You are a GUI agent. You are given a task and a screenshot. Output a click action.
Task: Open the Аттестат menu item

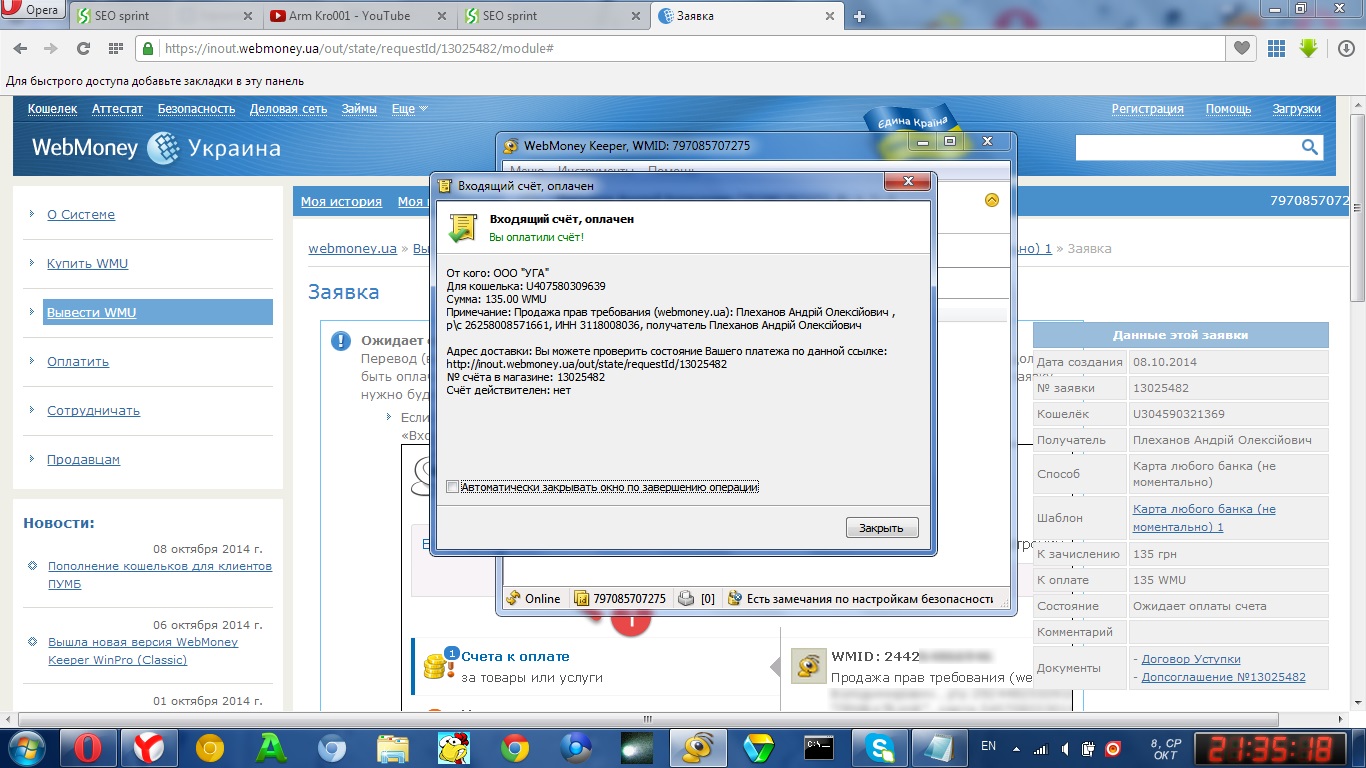coord(117,109)
